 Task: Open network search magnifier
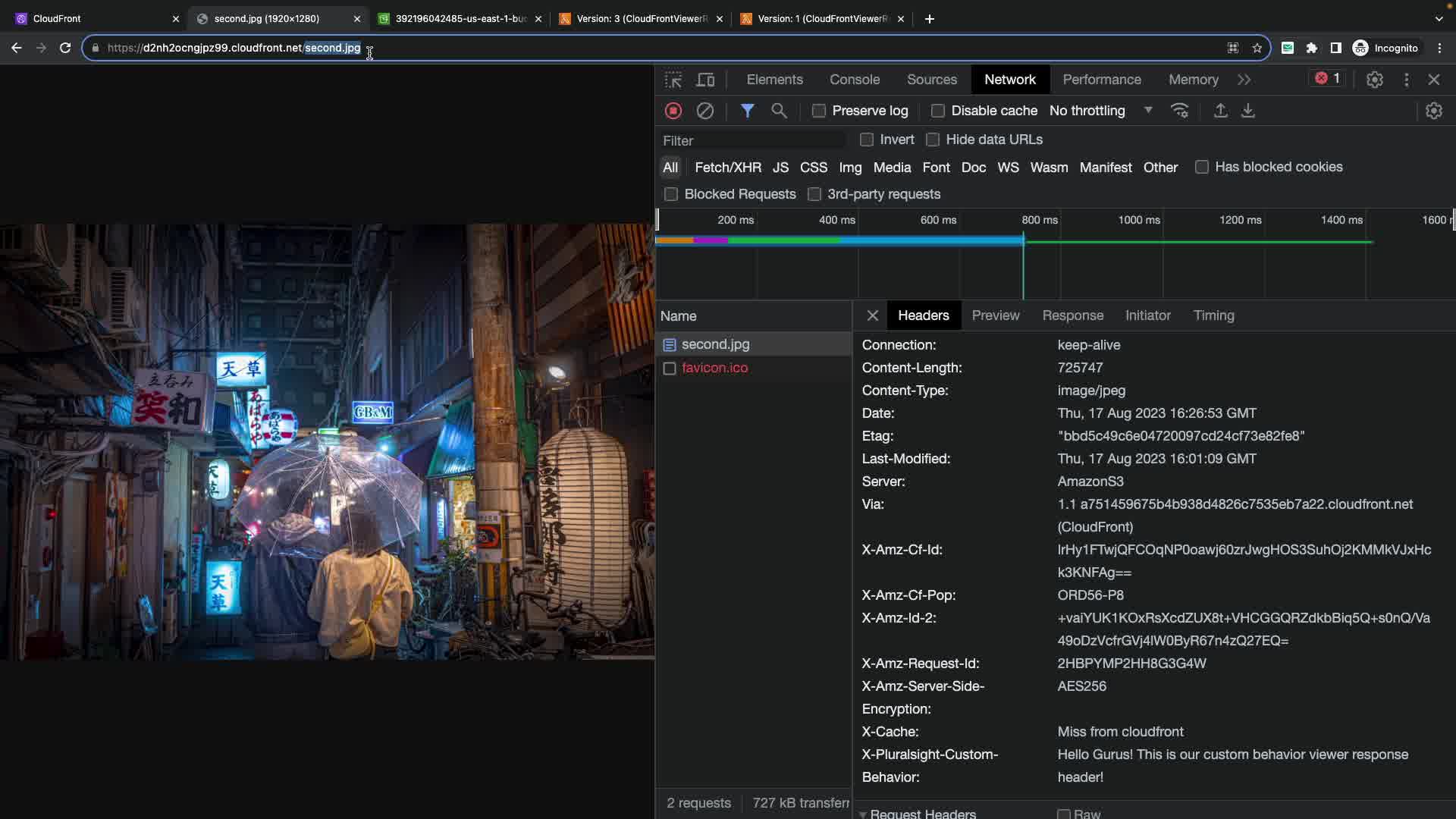click(779, 111)
